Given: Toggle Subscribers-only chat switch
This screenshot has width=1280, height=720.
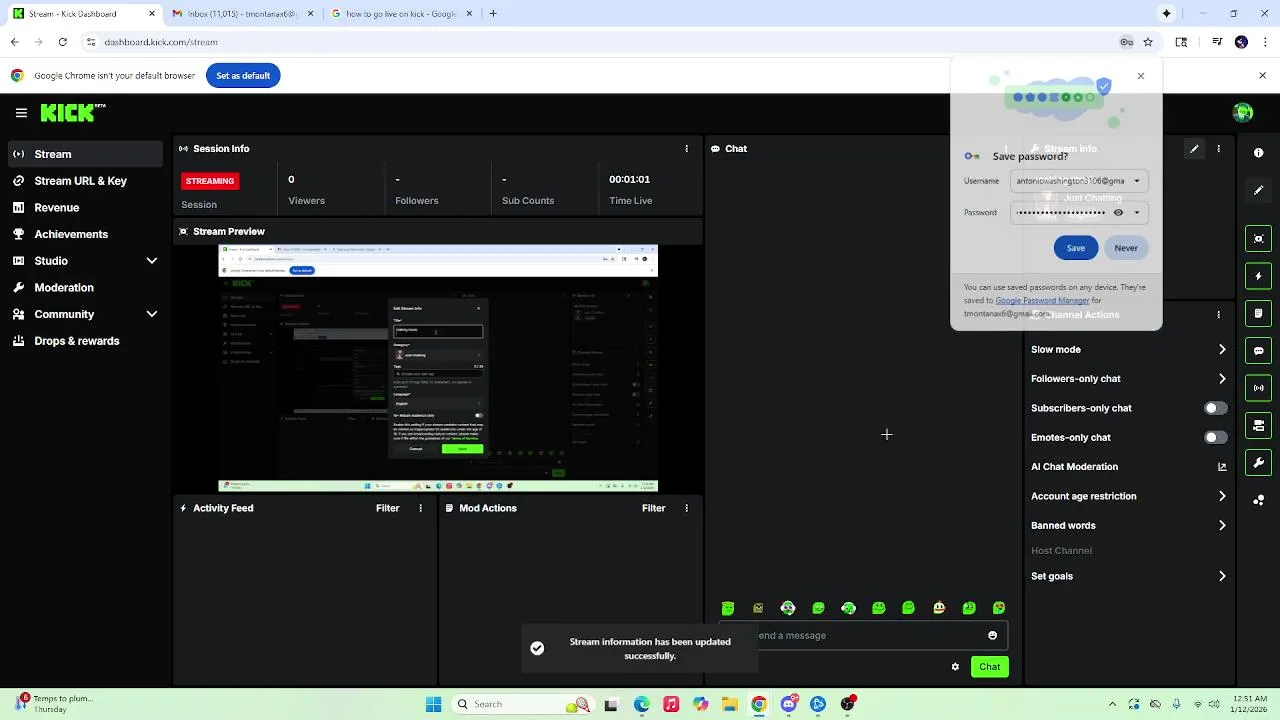Looking at the screenshot, I should pyautogui.click(x=1215, y=408).
